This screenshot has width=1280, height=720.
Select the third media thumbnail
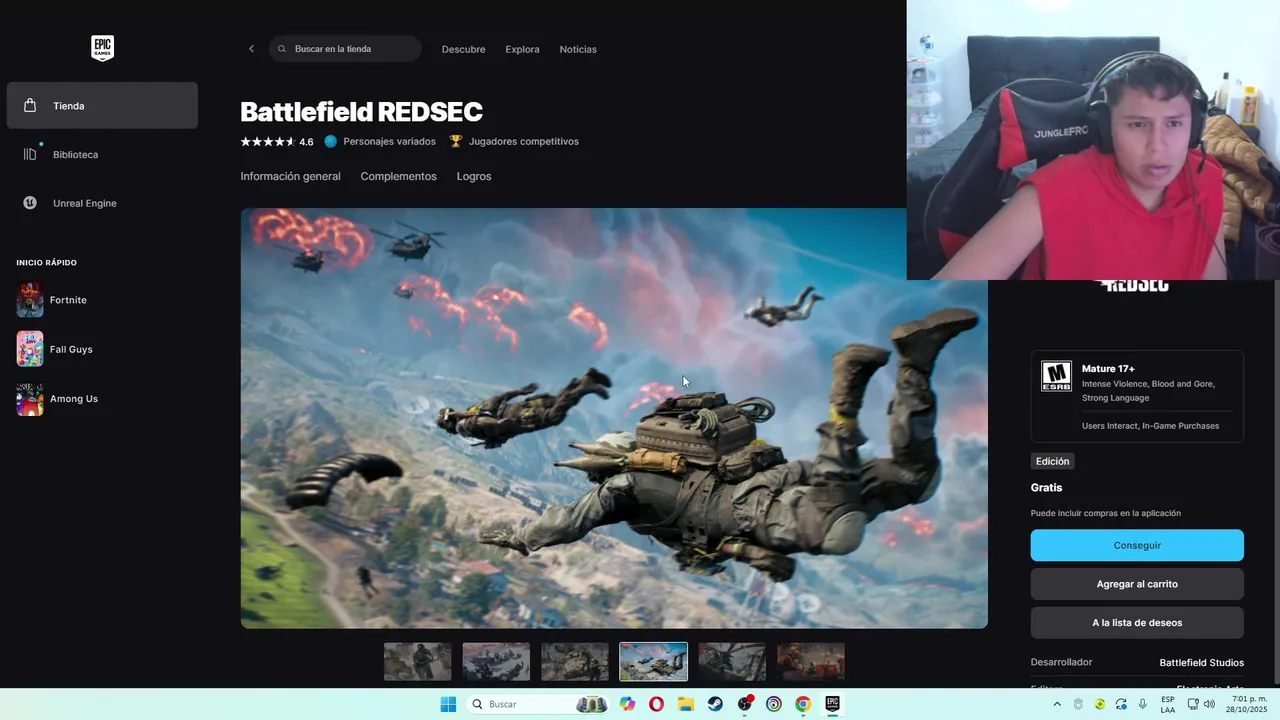point(575,662)
